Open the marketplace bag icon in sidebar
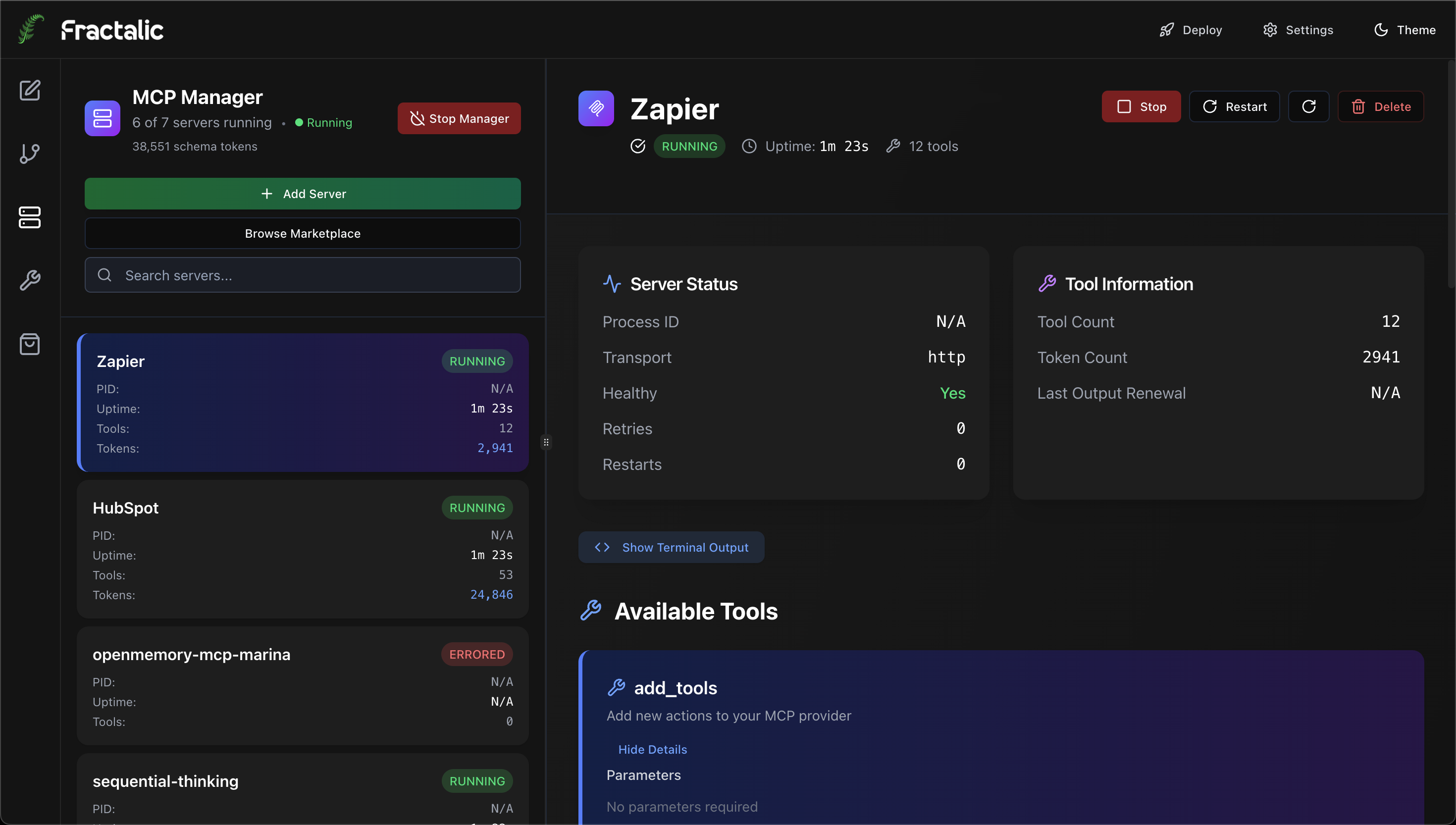This screenshot has height=825, width=1456. pyautogui.click(x=30, y=344)
